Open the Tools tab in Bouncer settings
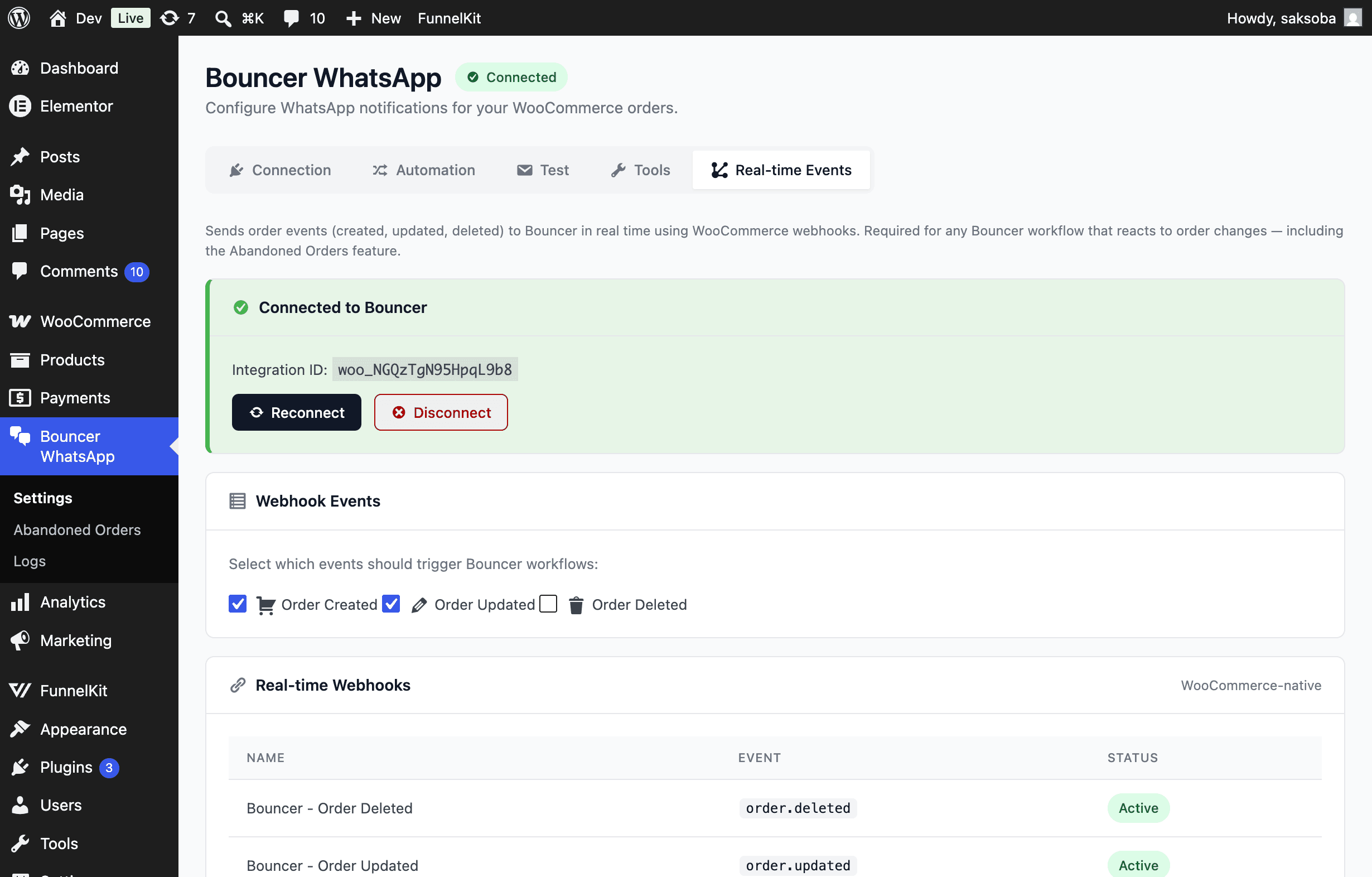Image resolution: width=1372 pixels, height=877 pixels. coord(640,170)
